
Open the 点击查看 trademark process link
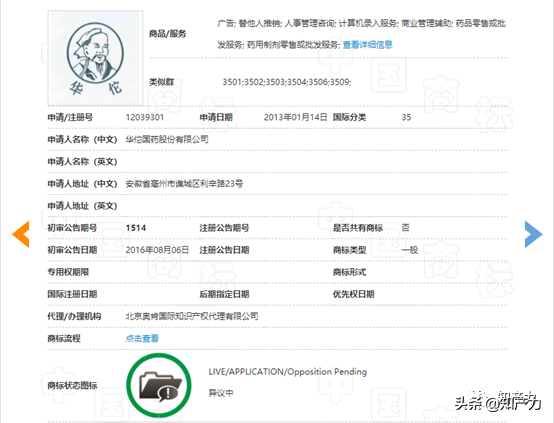point(142,339)
